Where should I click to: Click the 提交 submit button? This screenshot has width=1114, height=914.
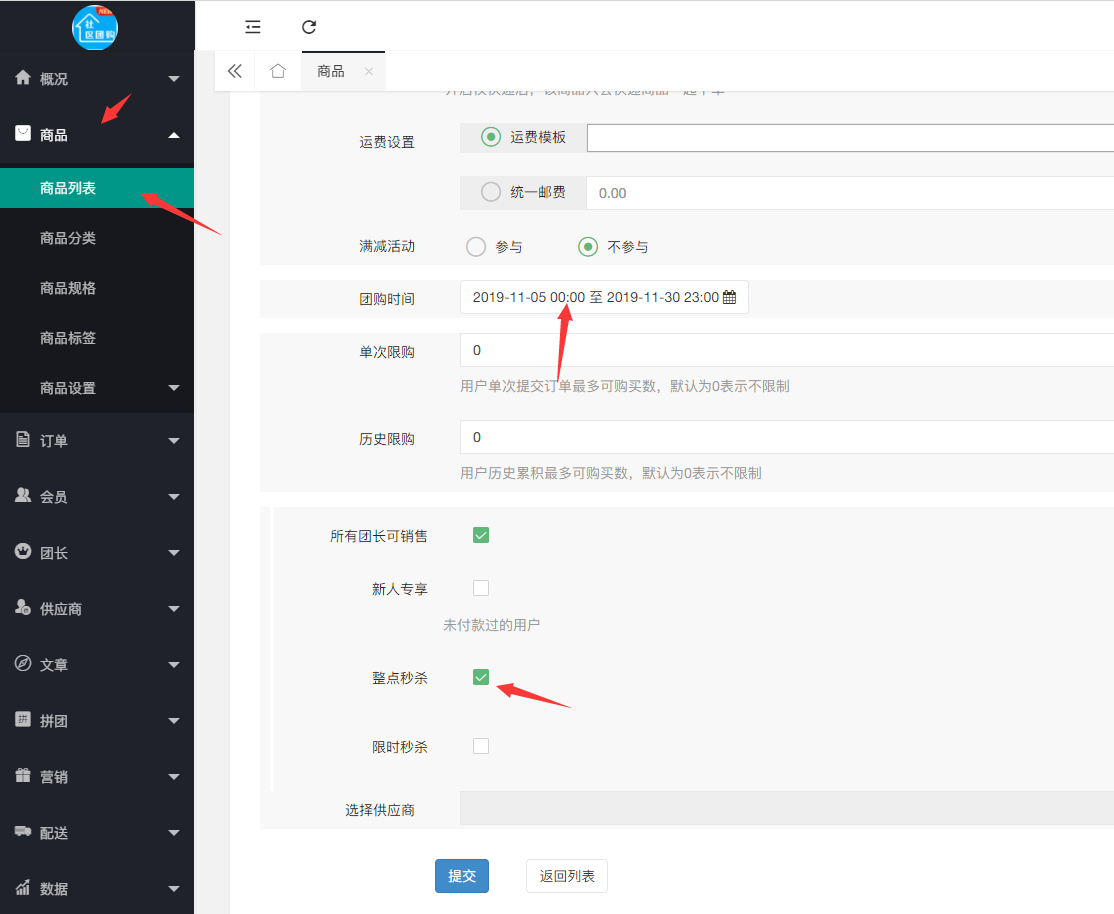pos(462,876)
